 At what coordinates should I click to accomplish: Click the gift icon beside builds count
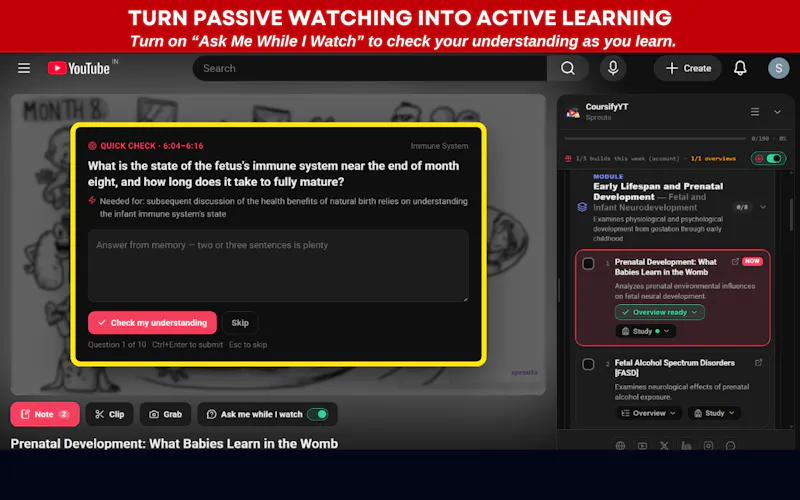click(568, 159)
